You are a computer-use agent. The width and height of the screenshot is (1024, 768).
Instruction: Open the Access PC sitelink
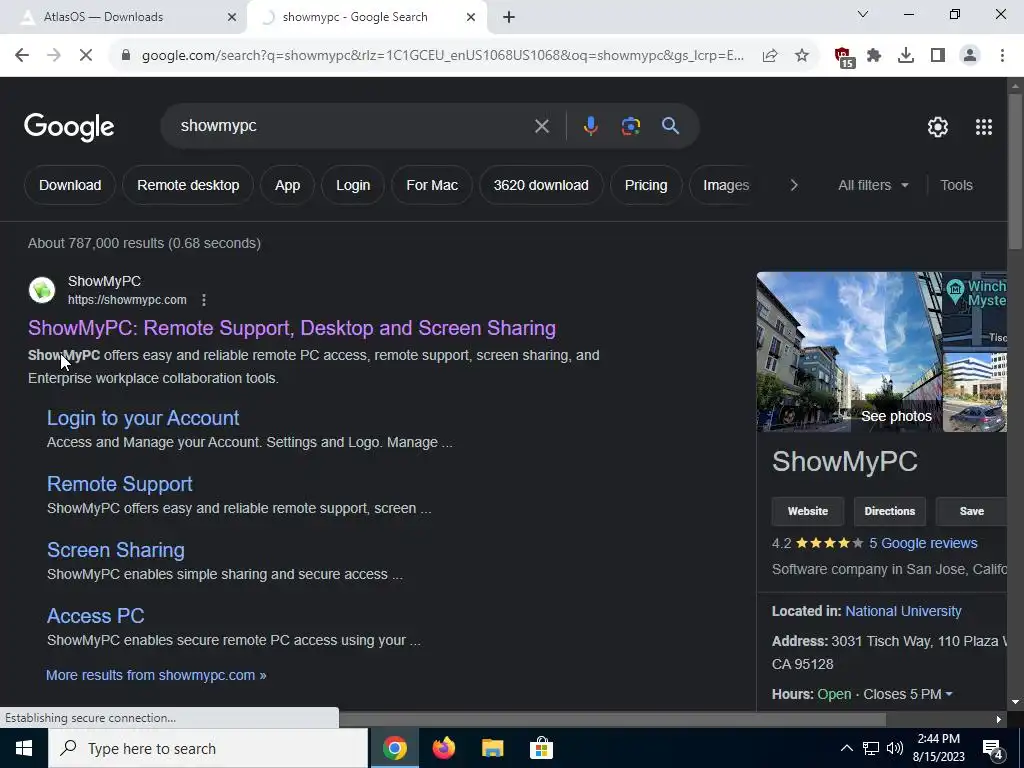click(x=95, y=616)
